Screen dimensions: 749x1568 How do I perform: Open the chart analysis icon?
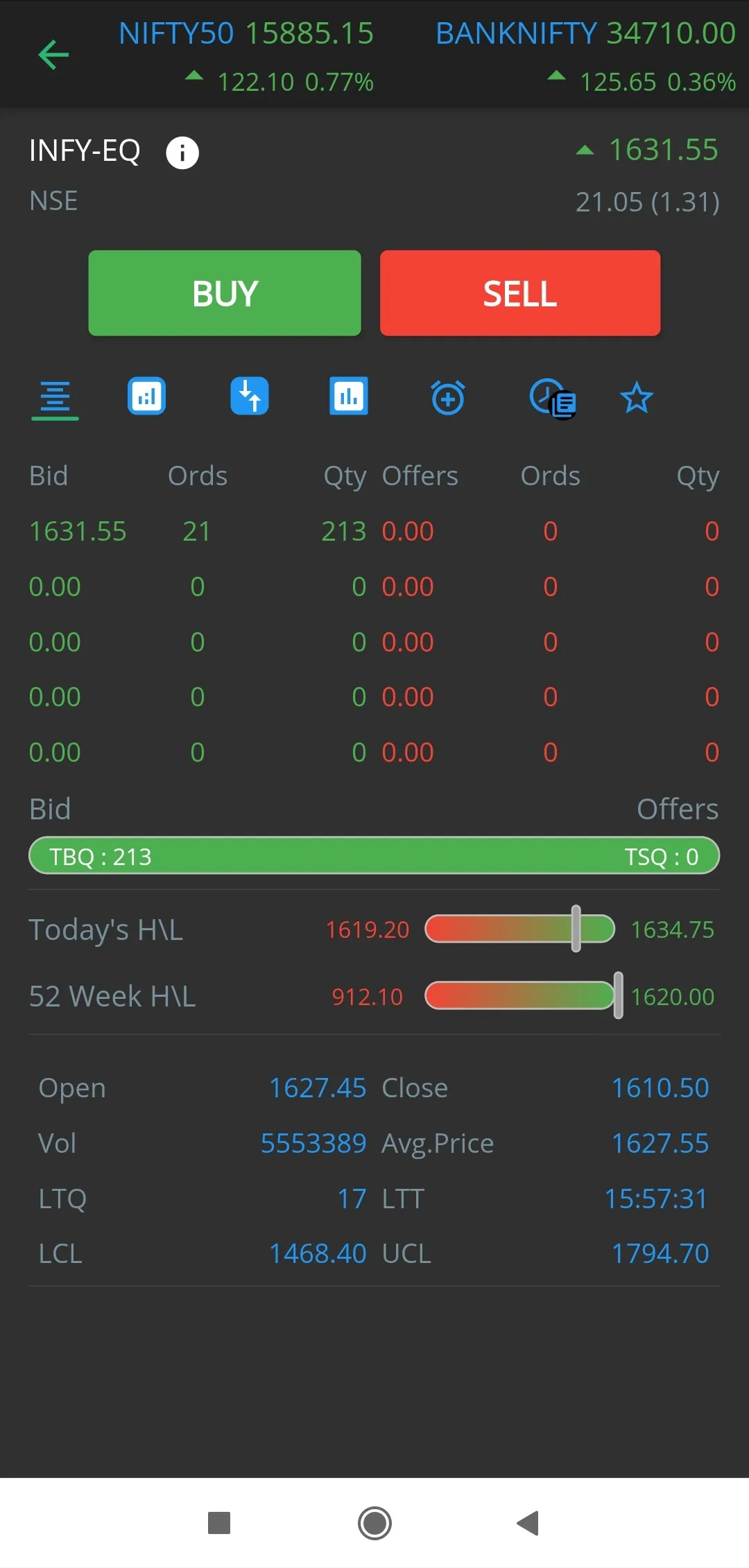[146, 397]
